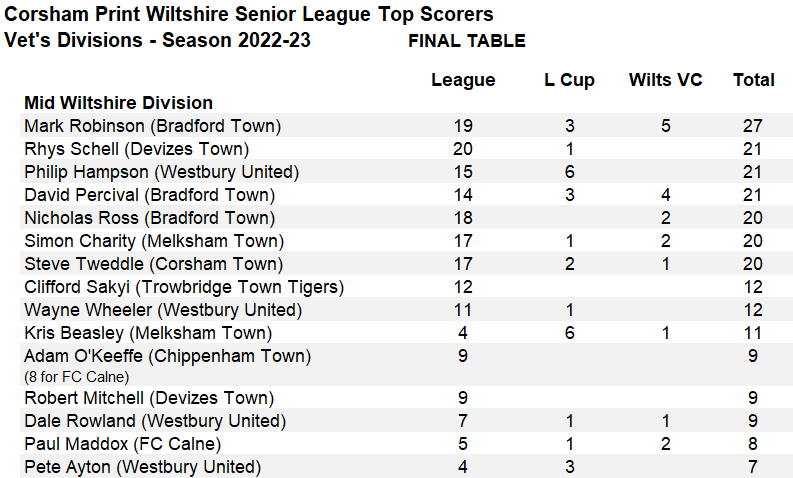
Task: Click the Wilts VC column header
Action: pyautogui.click(x=665, y=80)
